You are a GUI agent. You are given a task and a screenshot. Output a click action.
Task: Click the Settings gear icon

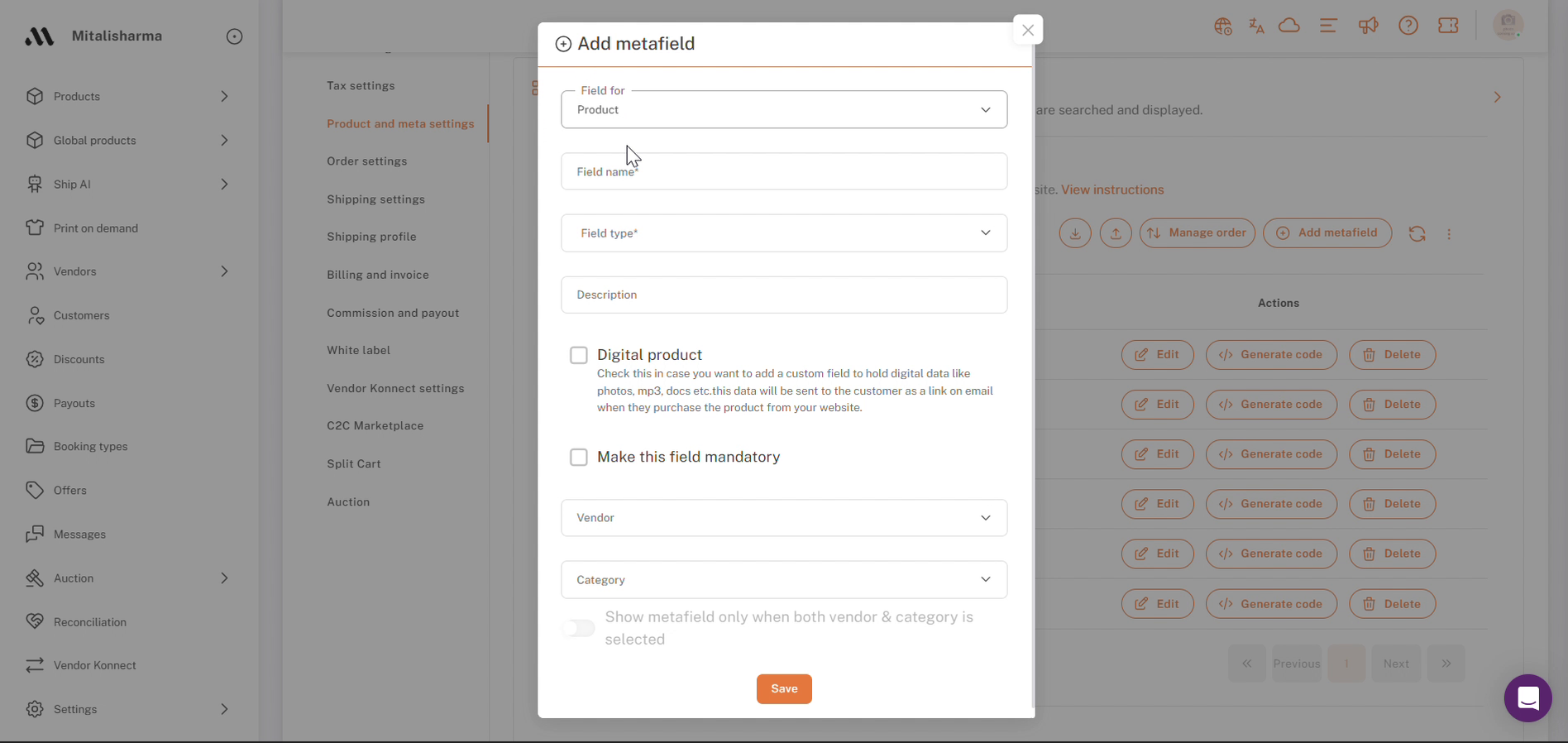pos(35,709)
